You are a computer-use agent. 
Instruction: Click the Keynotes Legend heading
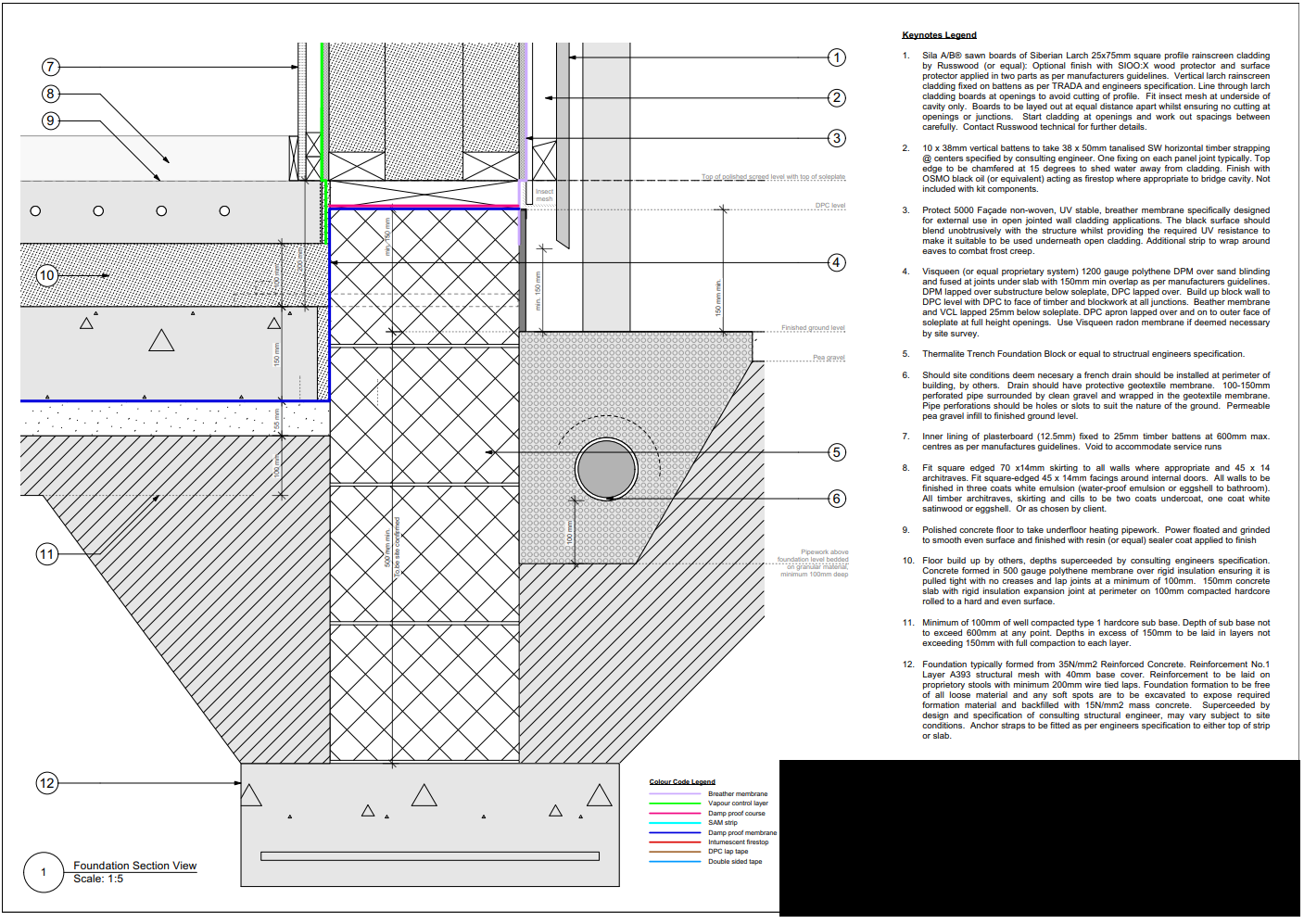coord(939,35)
